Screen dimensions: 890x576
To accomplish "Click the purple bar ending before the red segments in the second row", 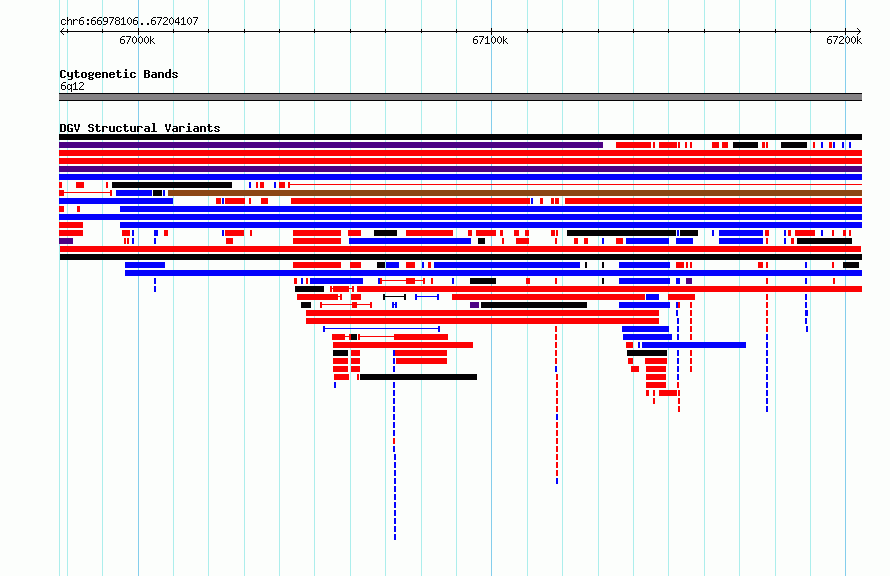I will [331, 145].
